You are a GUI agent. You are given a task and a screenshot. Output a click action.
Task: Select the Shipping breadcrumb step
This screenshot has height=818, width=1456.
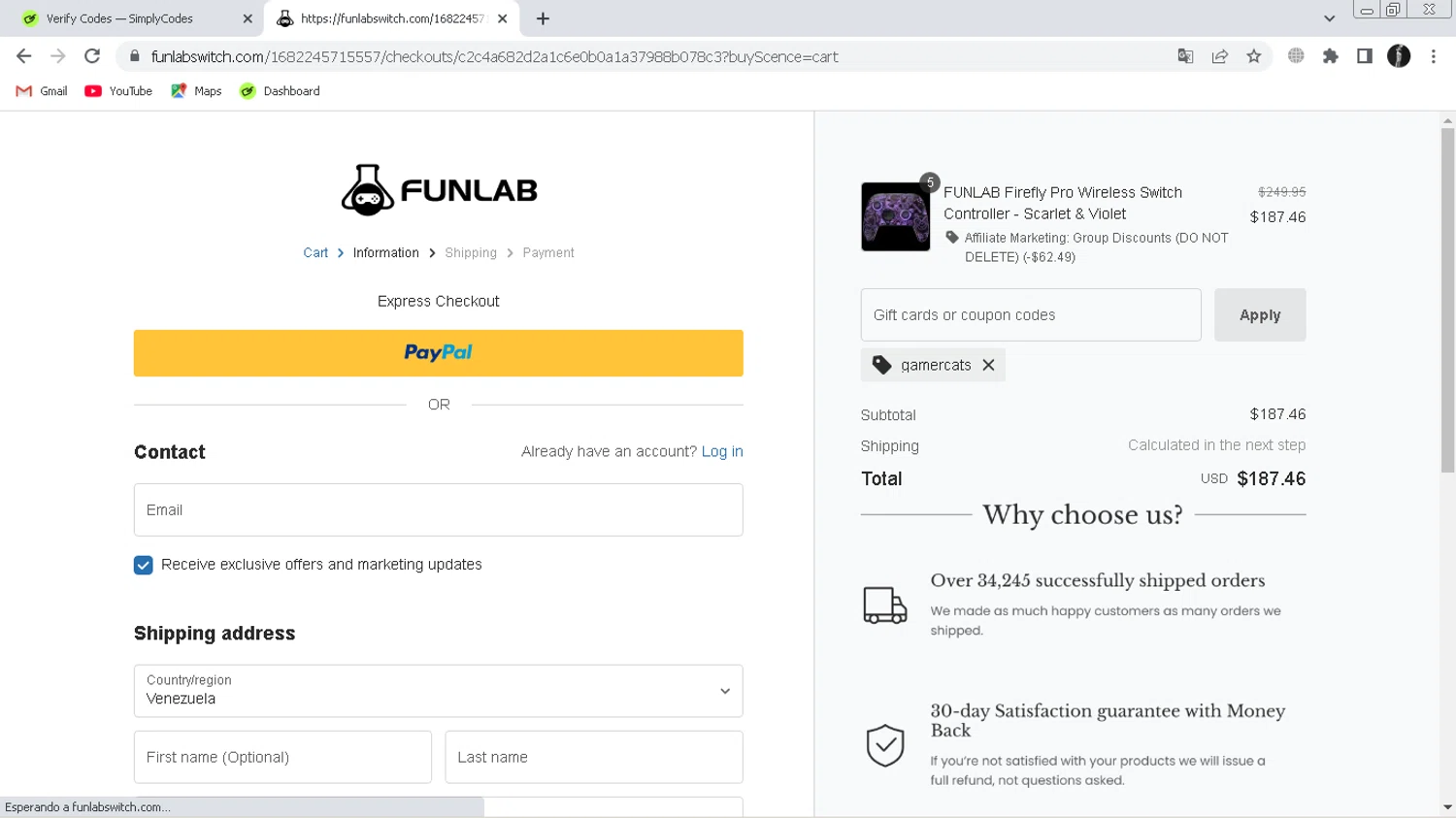(x=471, y=252)
